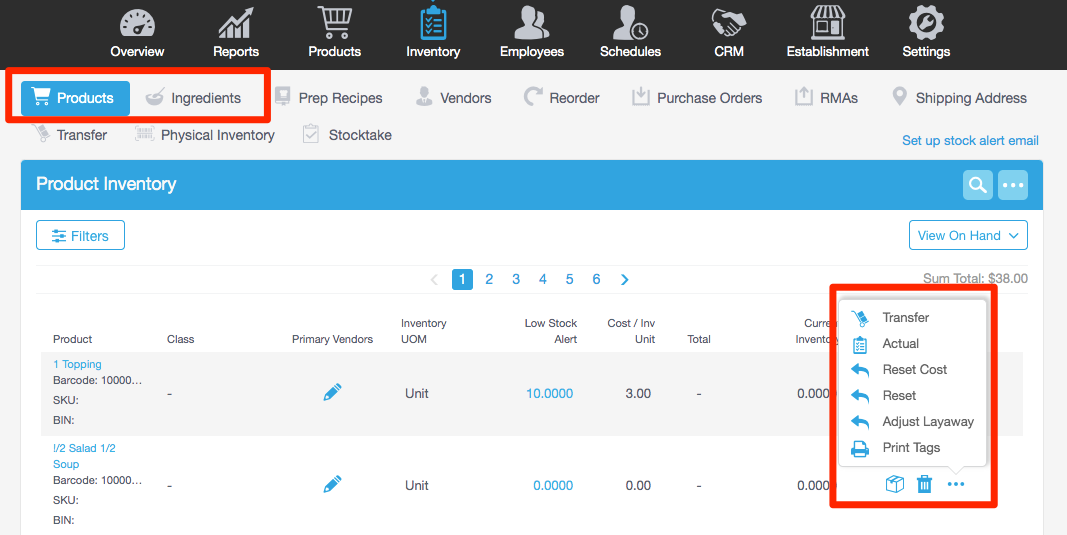
Task: Edit primary vendor pencil for 1 Topping
Action: coord(333,393)
